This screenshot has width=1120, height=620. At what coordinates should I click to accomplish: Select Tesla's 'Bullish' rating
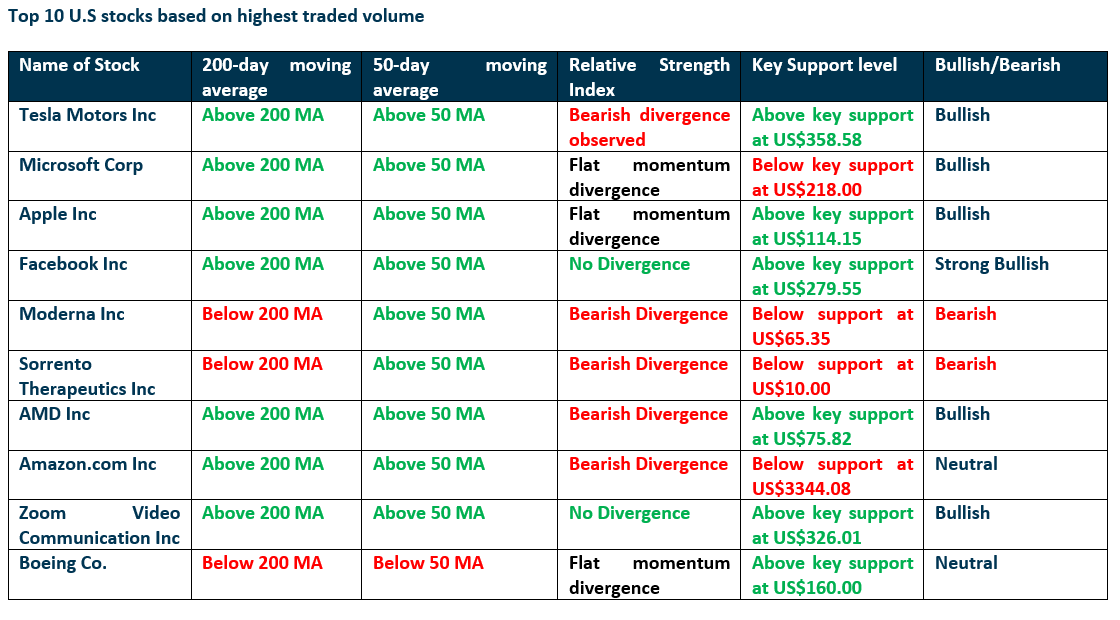coord(962,115)
